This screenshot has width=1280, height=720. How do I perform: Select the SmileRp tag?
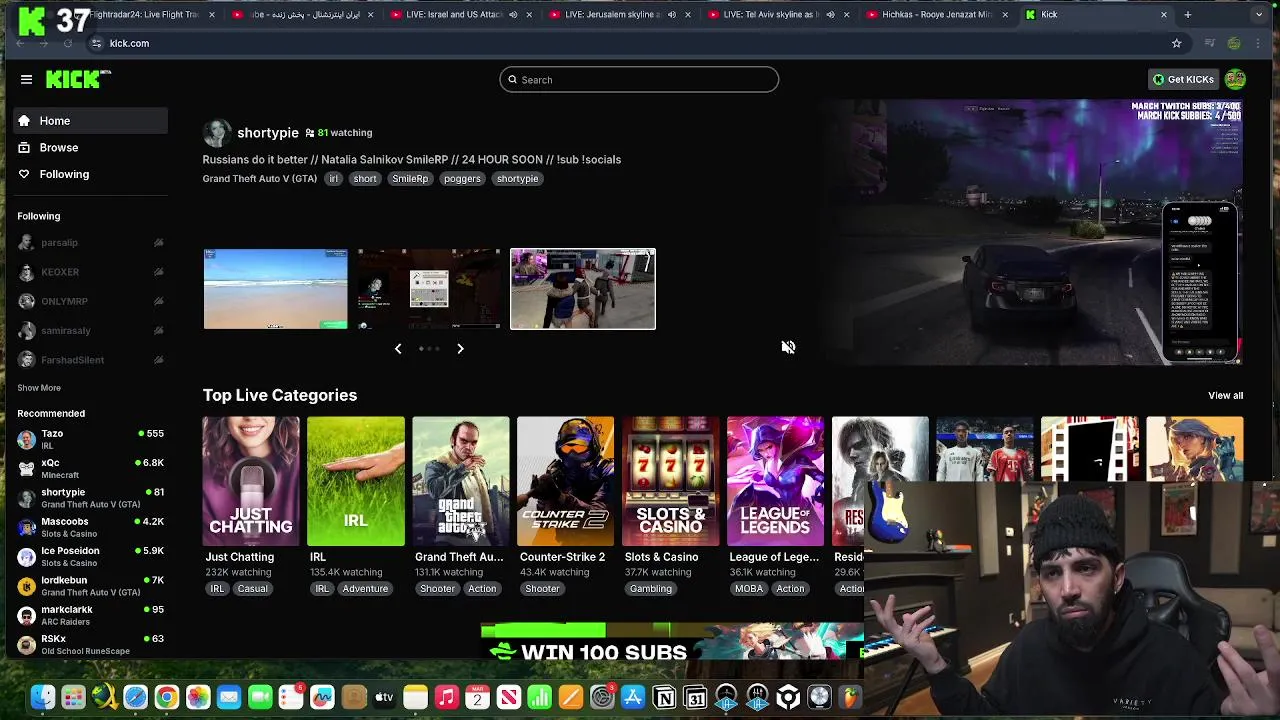[x=410, y=179]
